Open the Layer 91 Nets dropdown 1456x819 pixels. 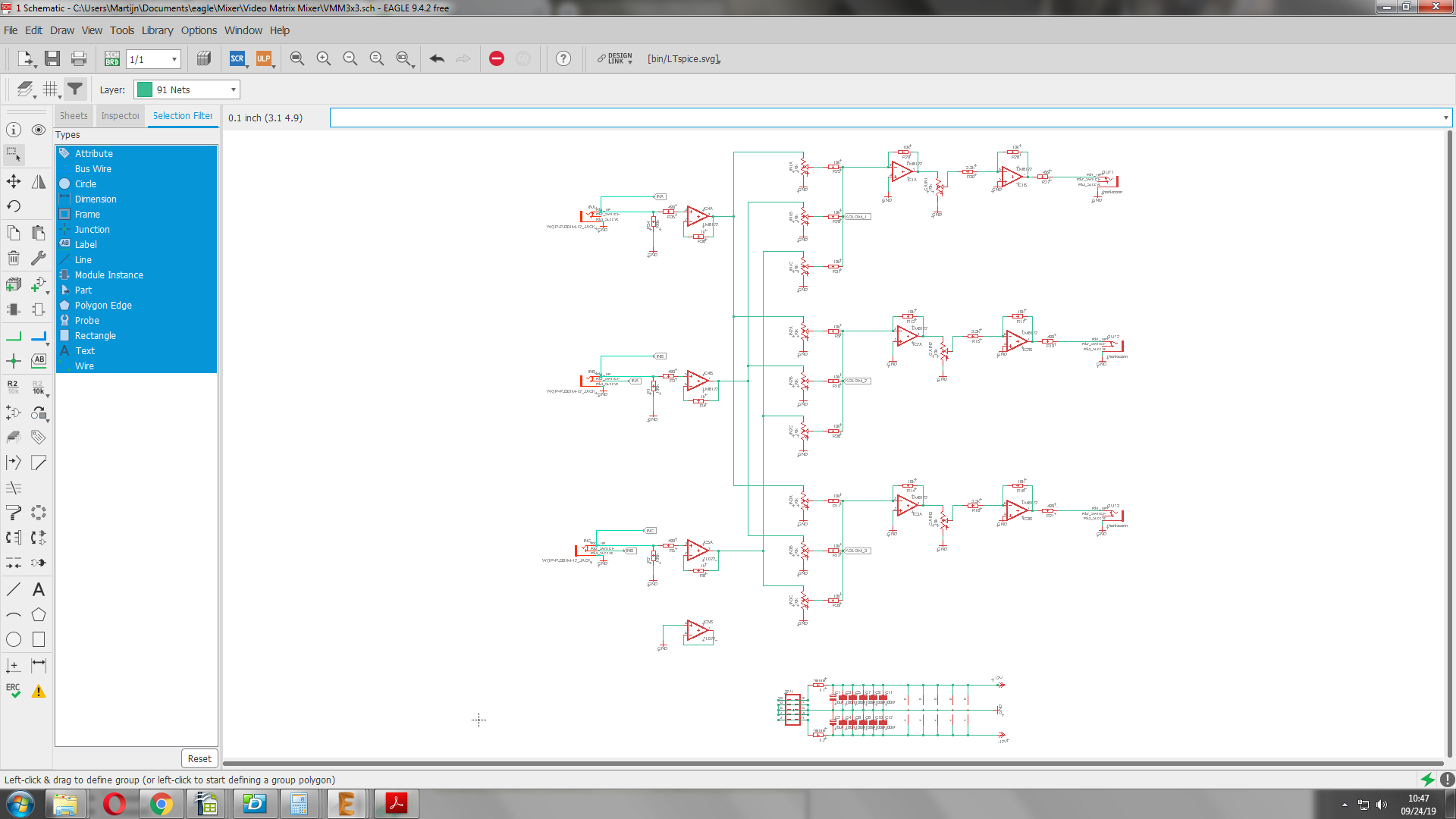pyautogui.click(x=187, y=89)
